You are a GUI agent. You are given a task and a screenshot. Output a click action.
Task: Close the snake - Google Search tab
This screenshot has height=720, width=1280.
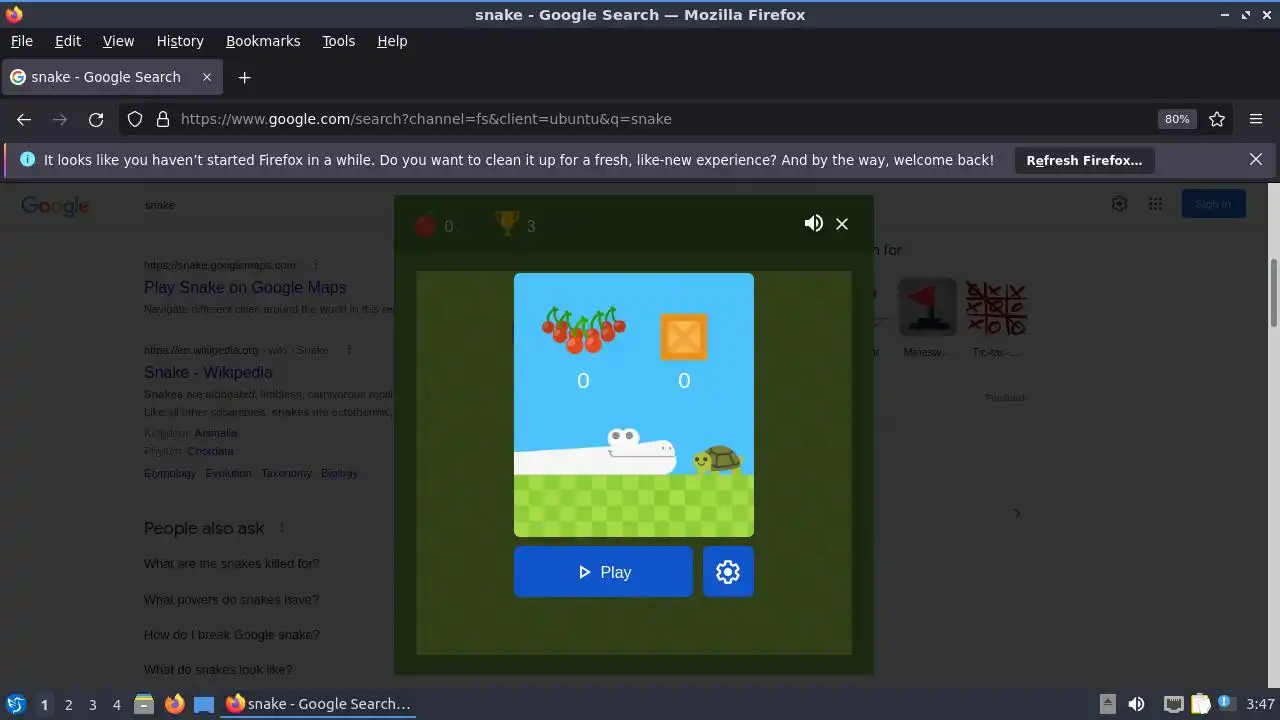point(207,77)
